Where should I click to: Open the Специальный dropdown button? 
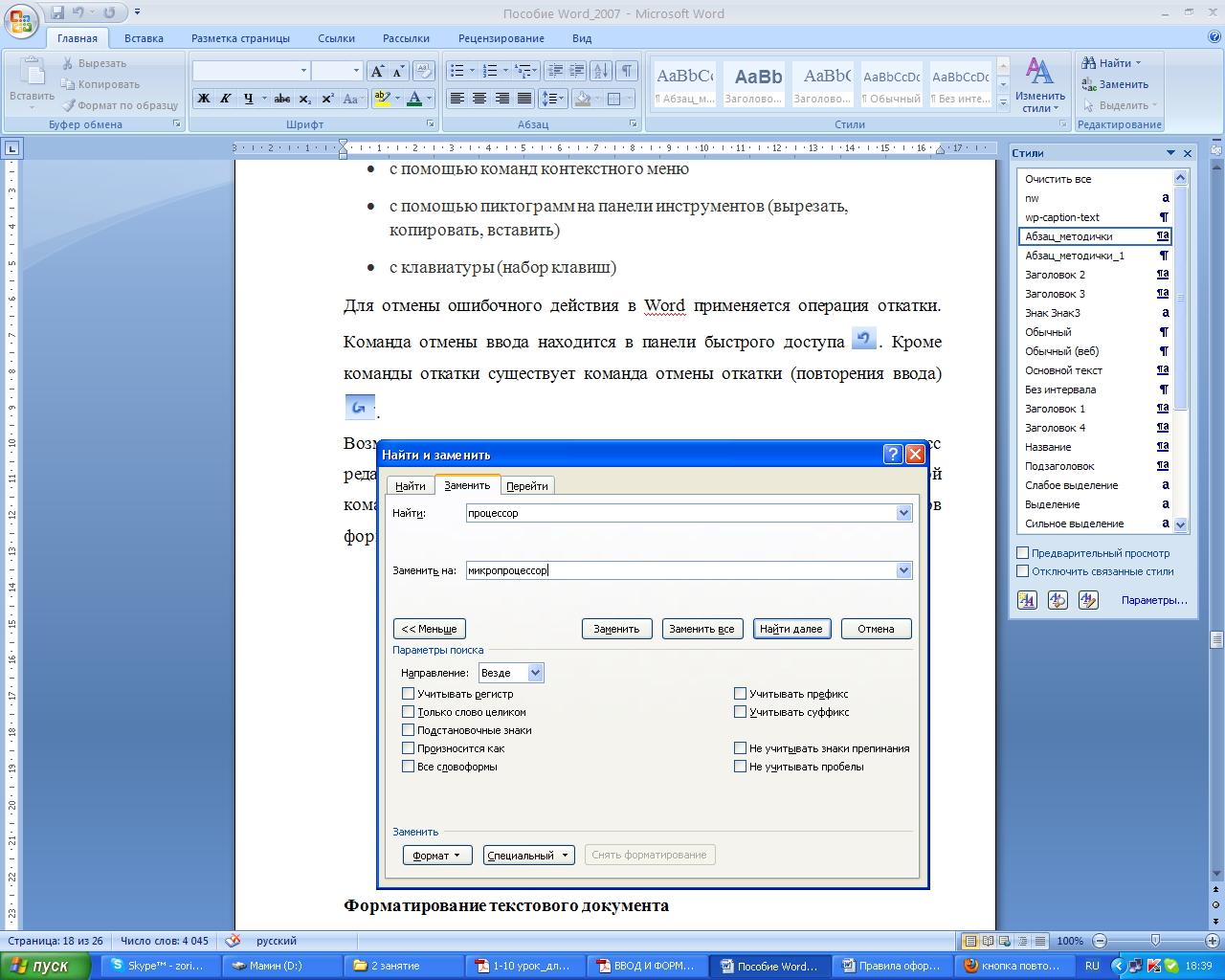click(x=528, y=856)
